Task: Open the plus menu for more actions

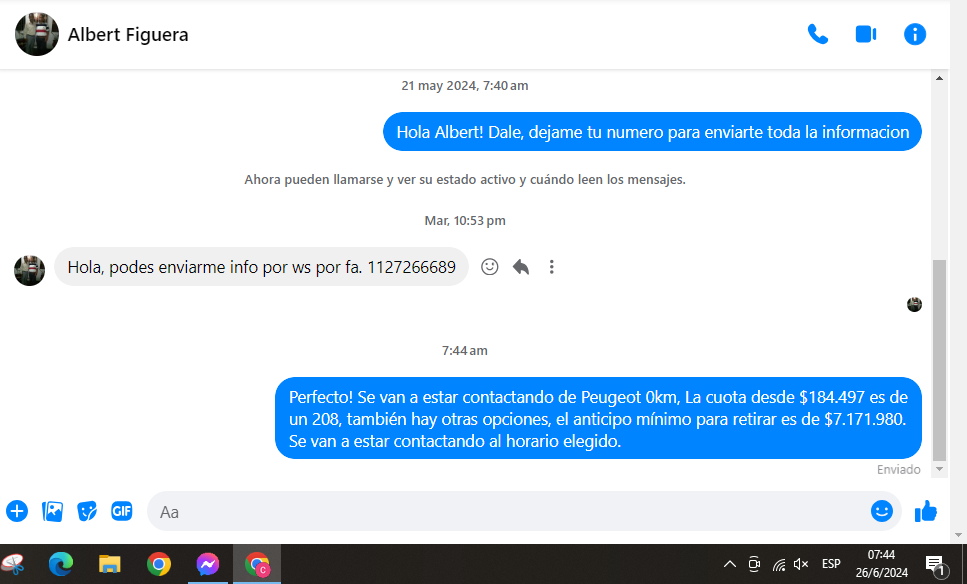Action: tap(17, 511)
